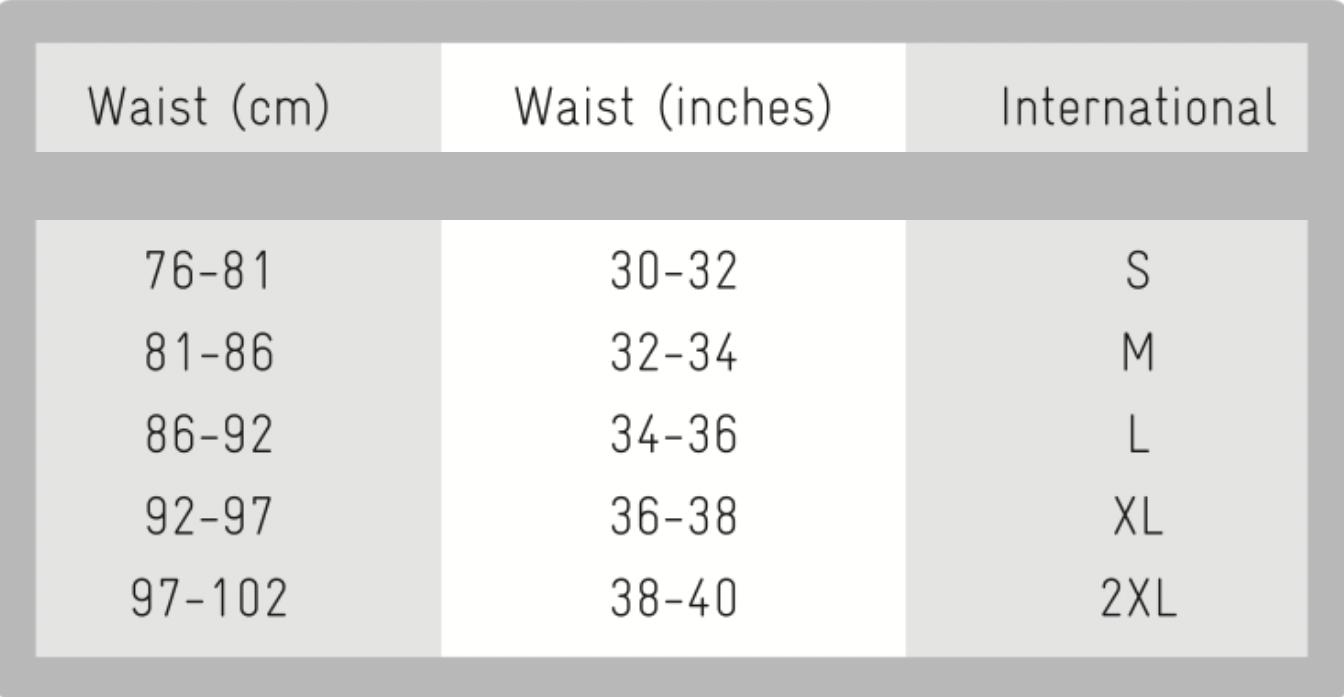Click the 92-97 cm waist value
1344x697 pixels.
pyautogui.click(x=209, y=517)
